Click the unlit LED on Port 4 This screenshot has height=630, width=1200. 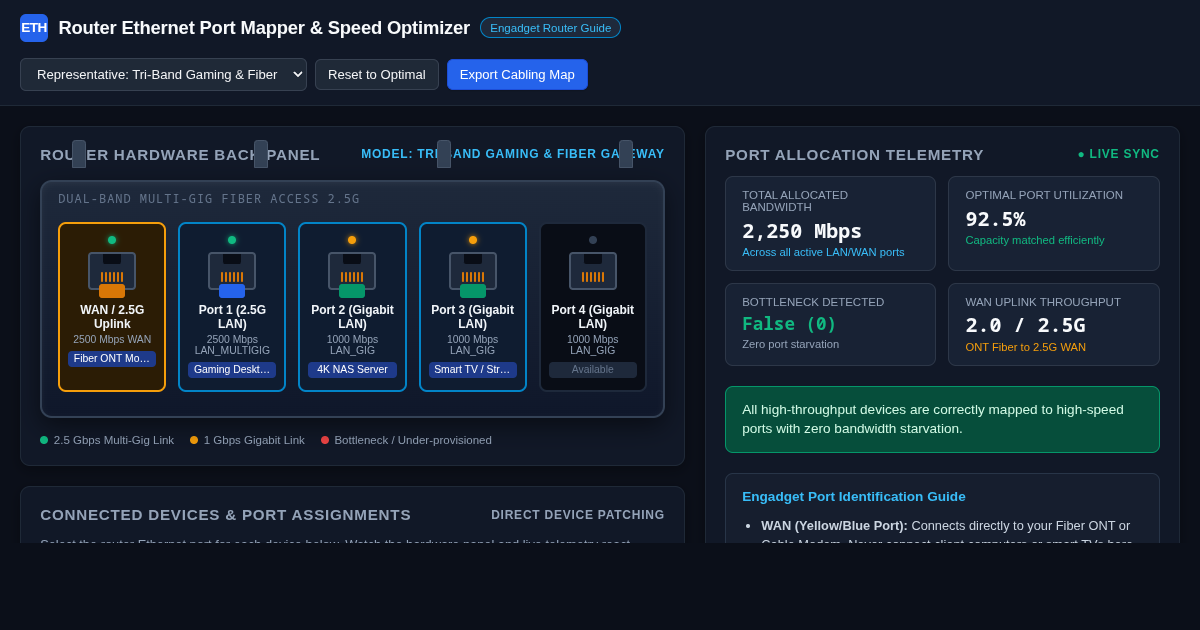(x=593, y=240)
